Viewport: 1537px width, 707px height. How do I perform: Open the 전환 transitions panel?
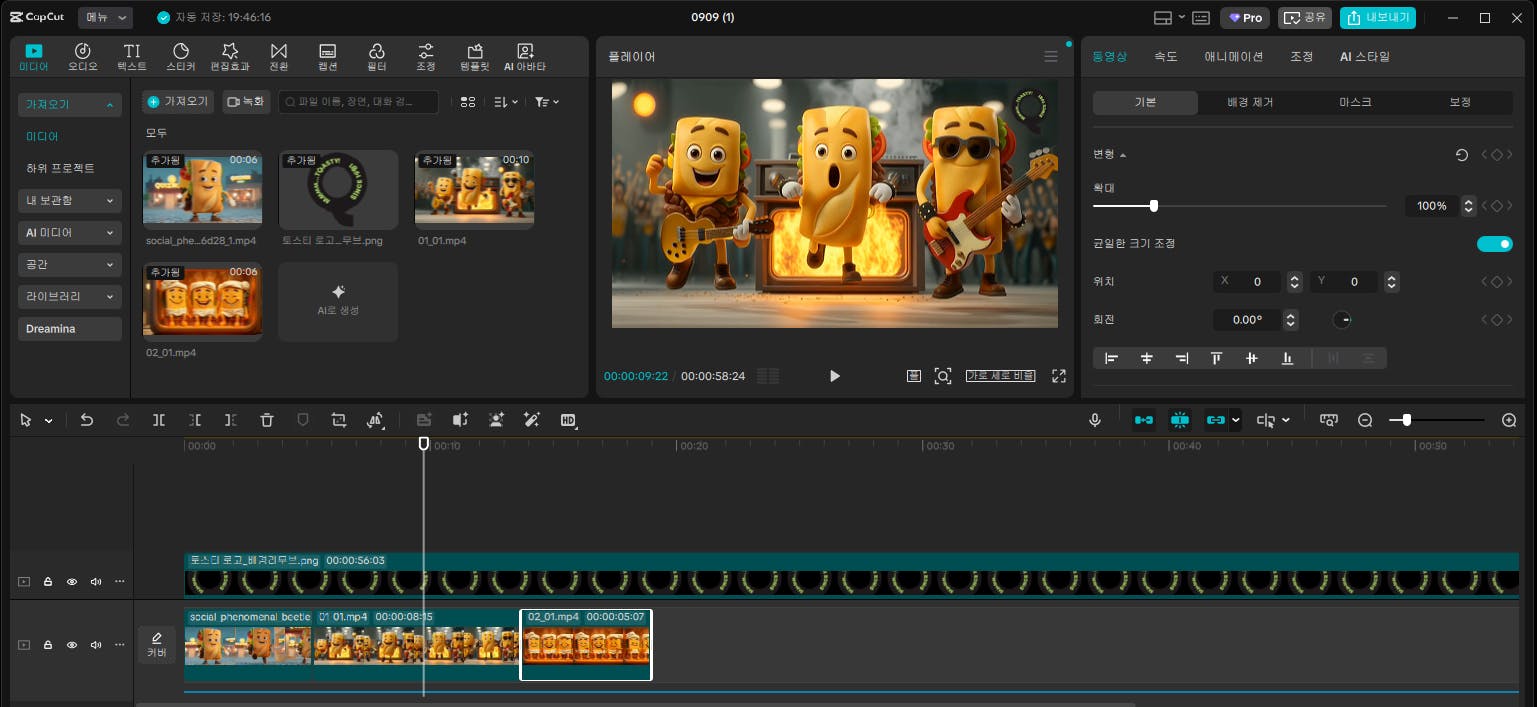pyautogui.click(x=279, y=57)
